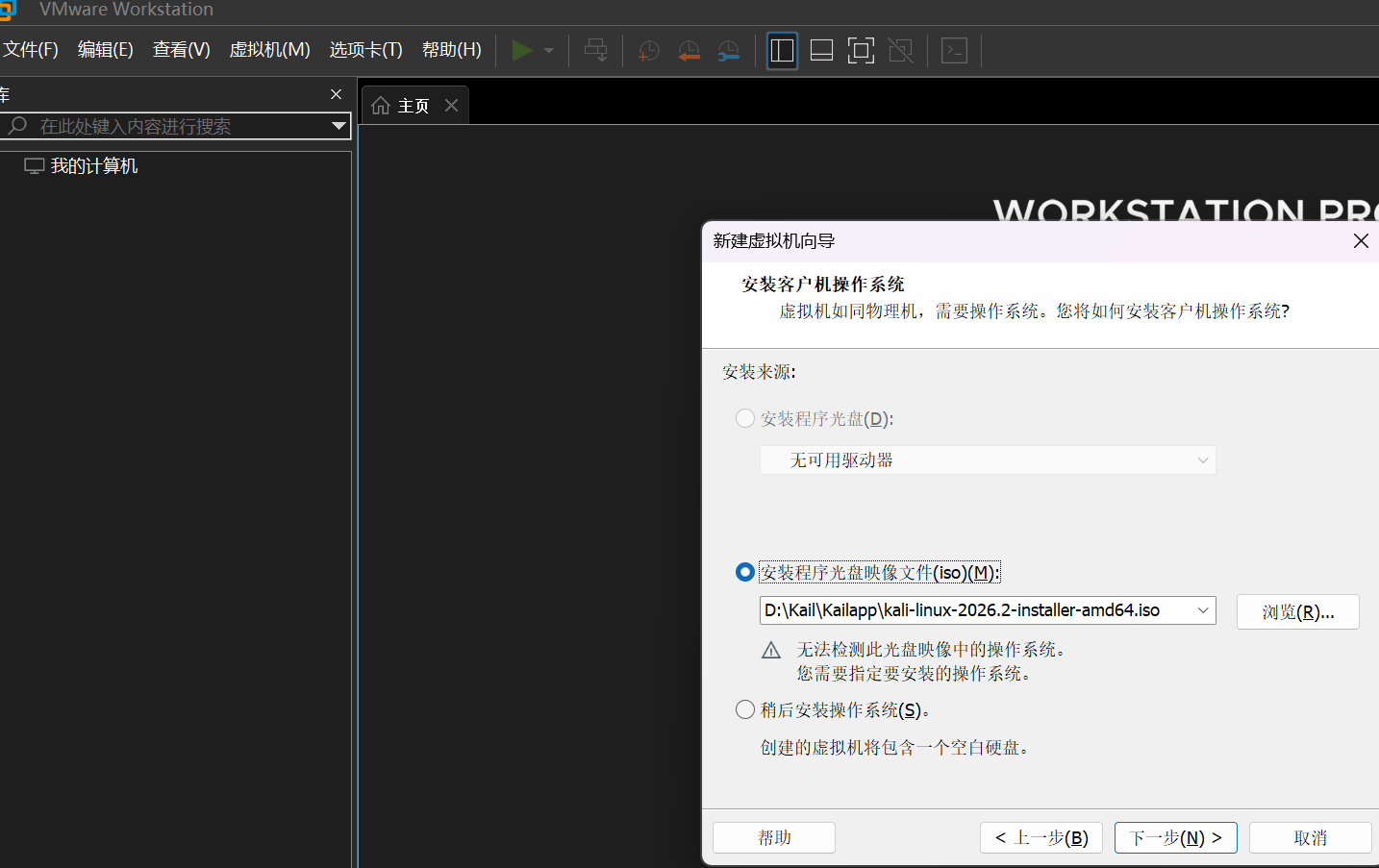Open the power options dropdown arrow

(x=549, y=50)
